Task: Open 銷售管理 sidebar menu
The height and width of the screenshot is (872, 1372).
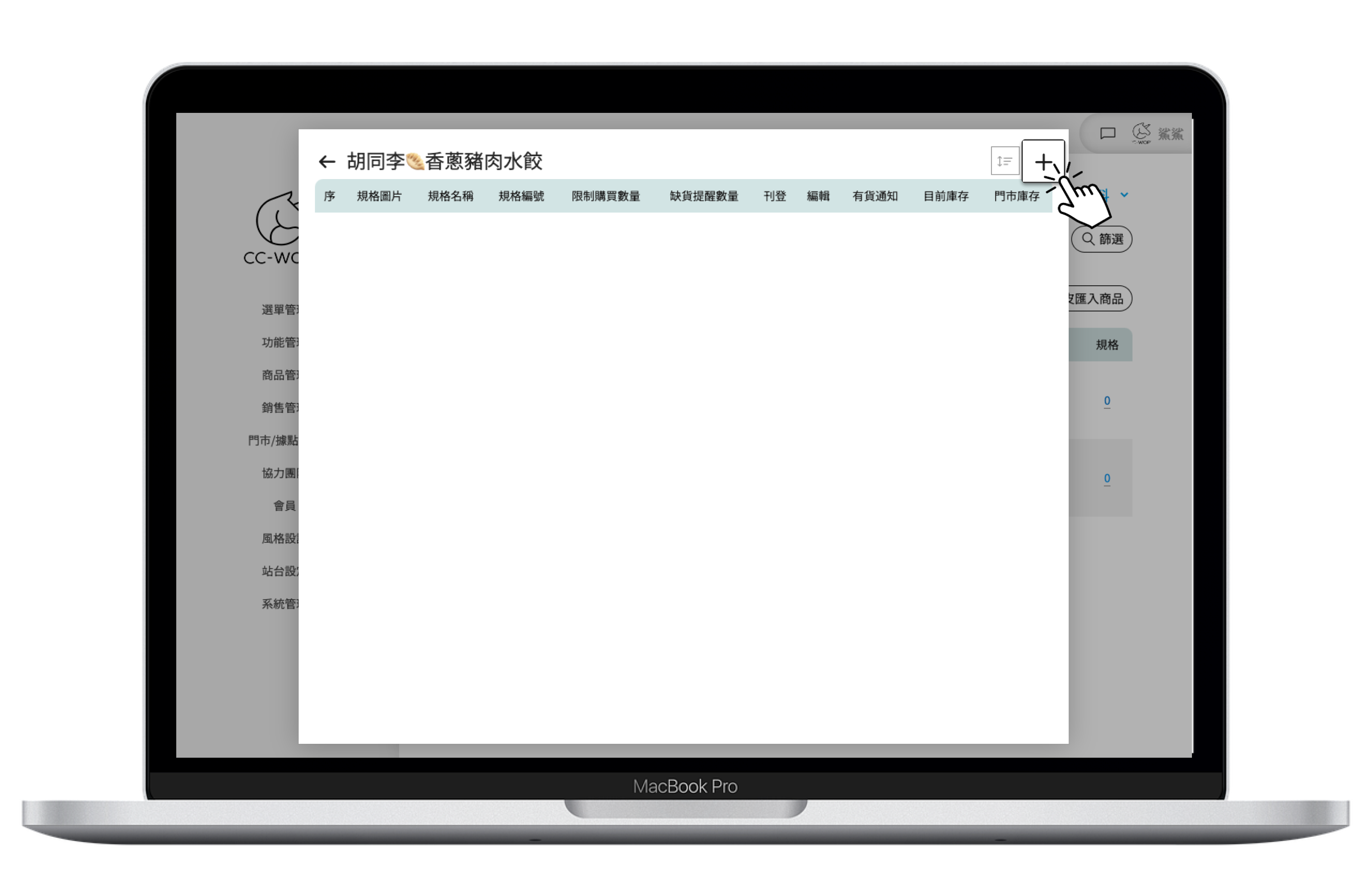Action: [x=280, y=407]
